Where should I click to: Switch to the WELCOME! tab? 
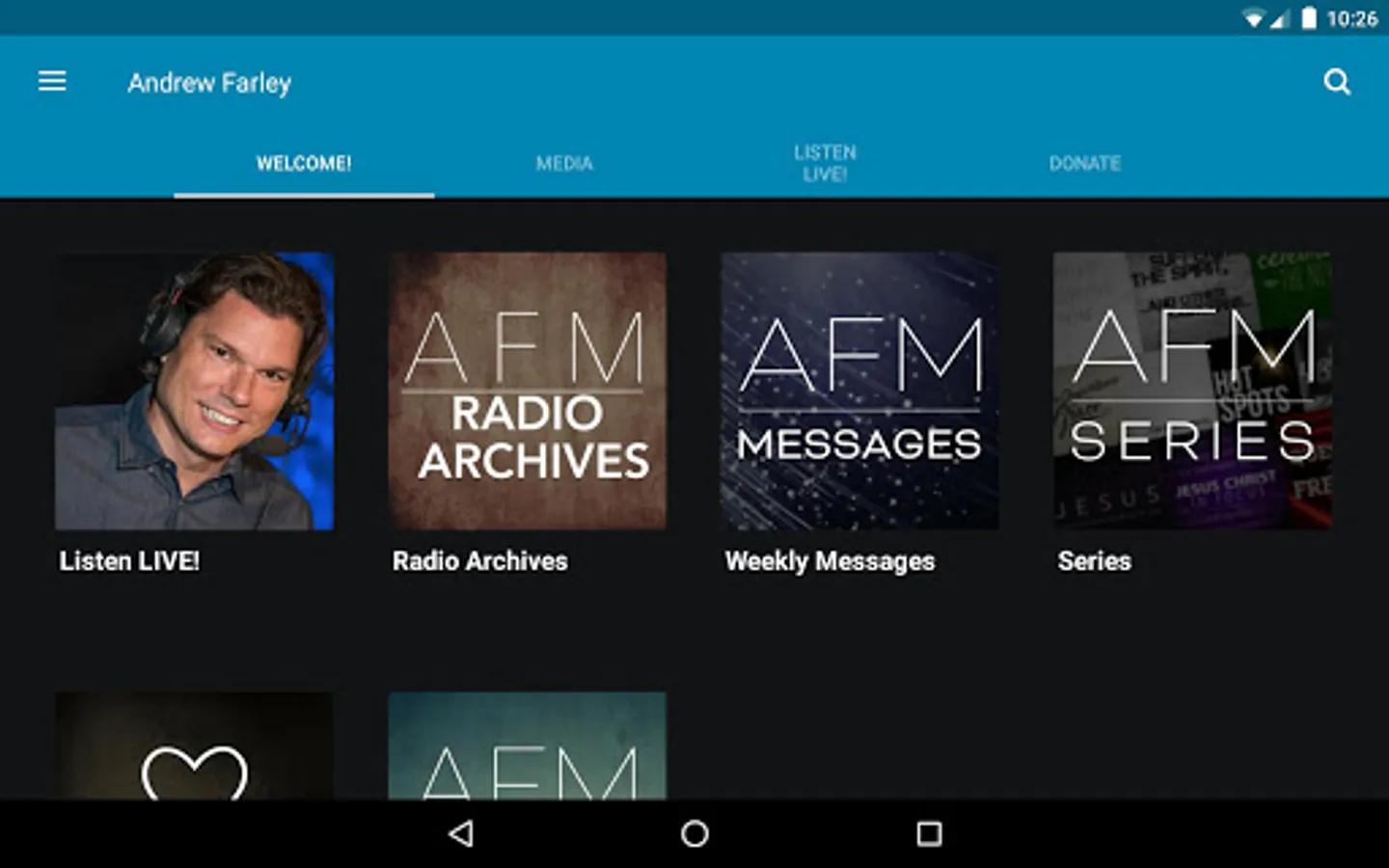(304, 163)
